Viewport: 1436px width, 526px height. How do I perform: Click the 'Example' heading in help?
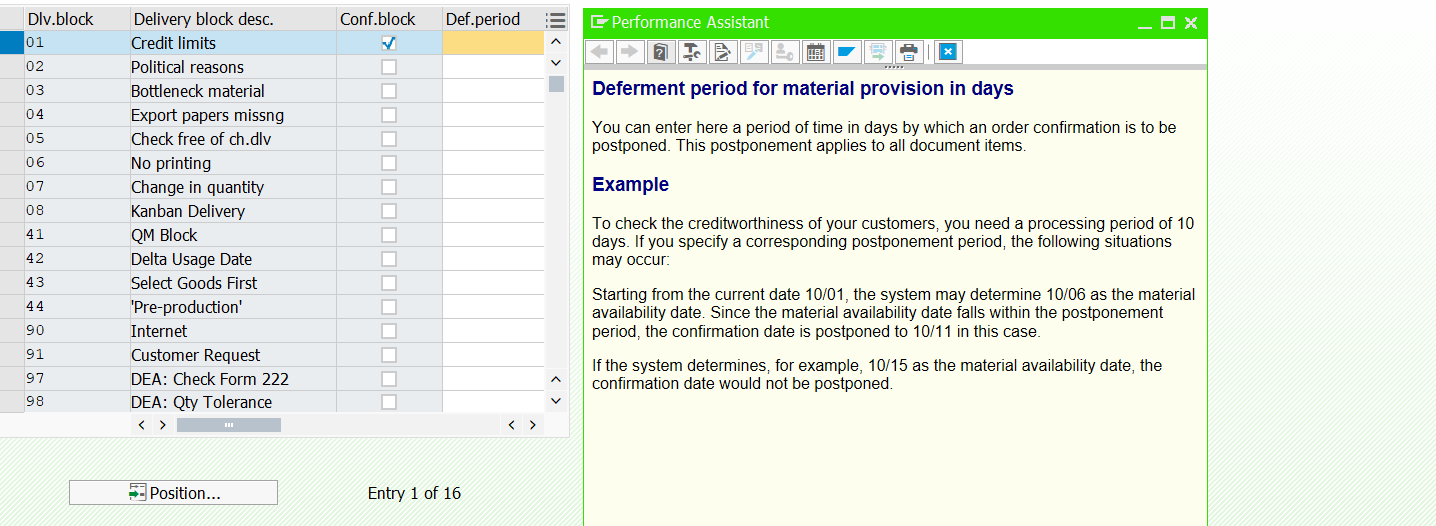click(630, 185)
